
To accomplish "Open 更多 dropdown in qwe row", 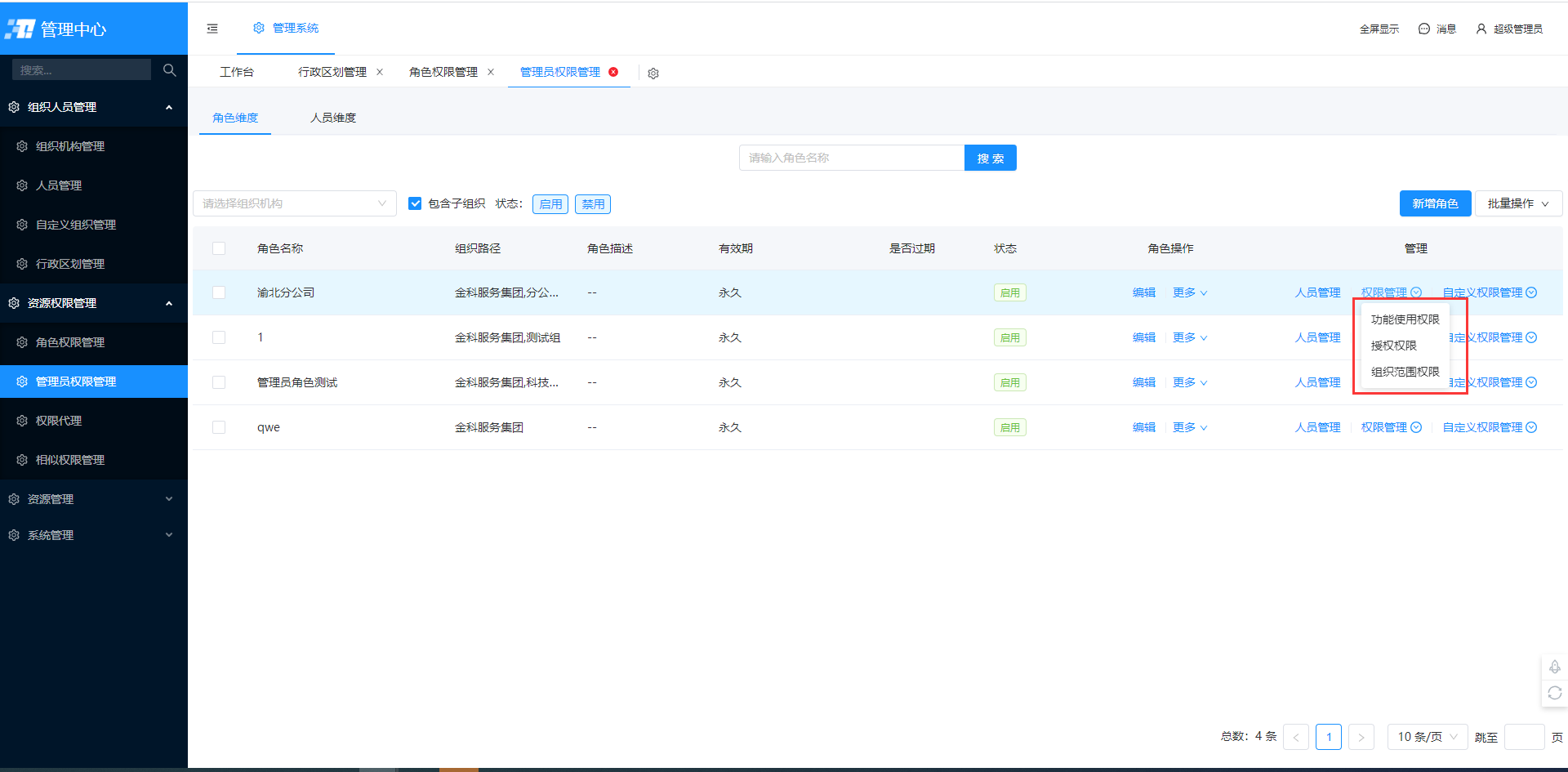I will tap(1190, 427).
